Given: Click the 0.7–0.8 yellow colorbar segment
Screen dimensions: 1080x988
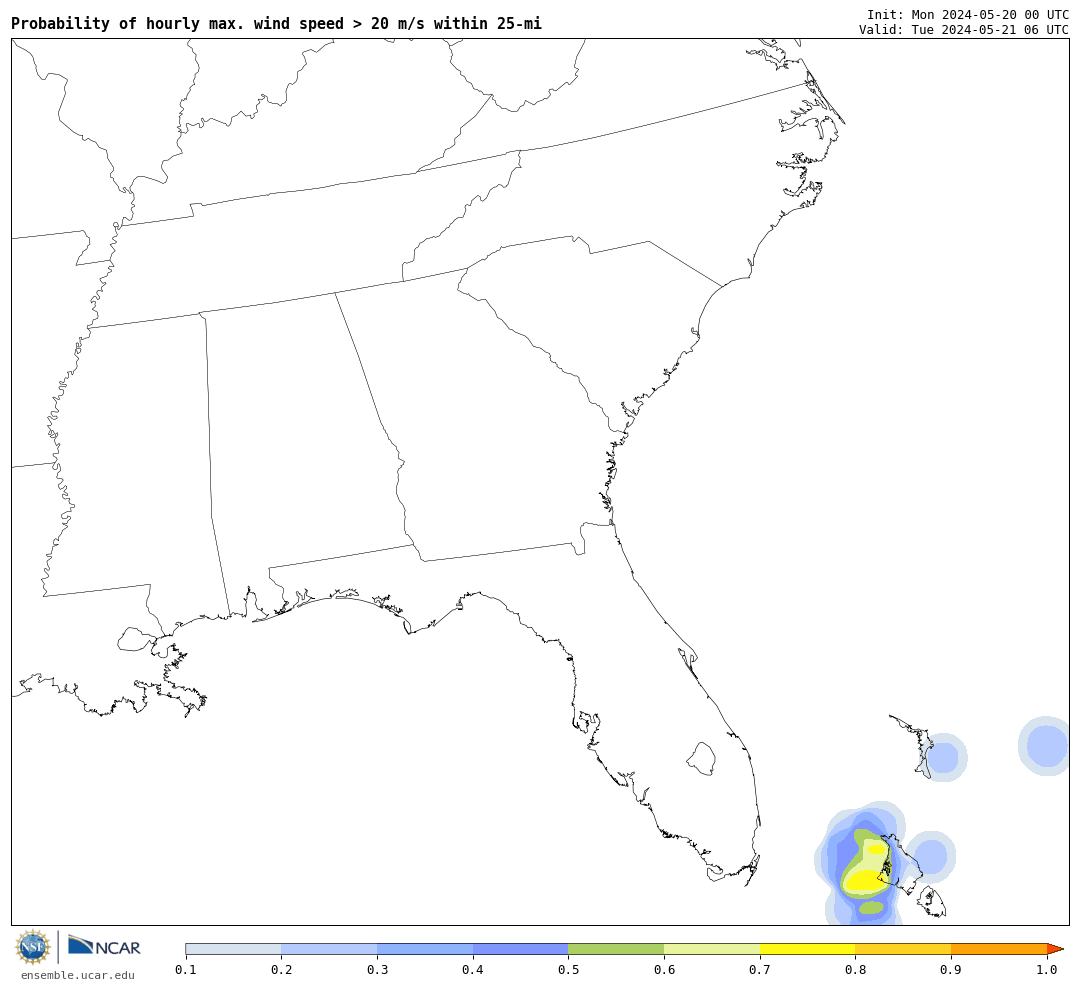Looking at the screenshot, I should pyautogui.click(x=808, y=949).
